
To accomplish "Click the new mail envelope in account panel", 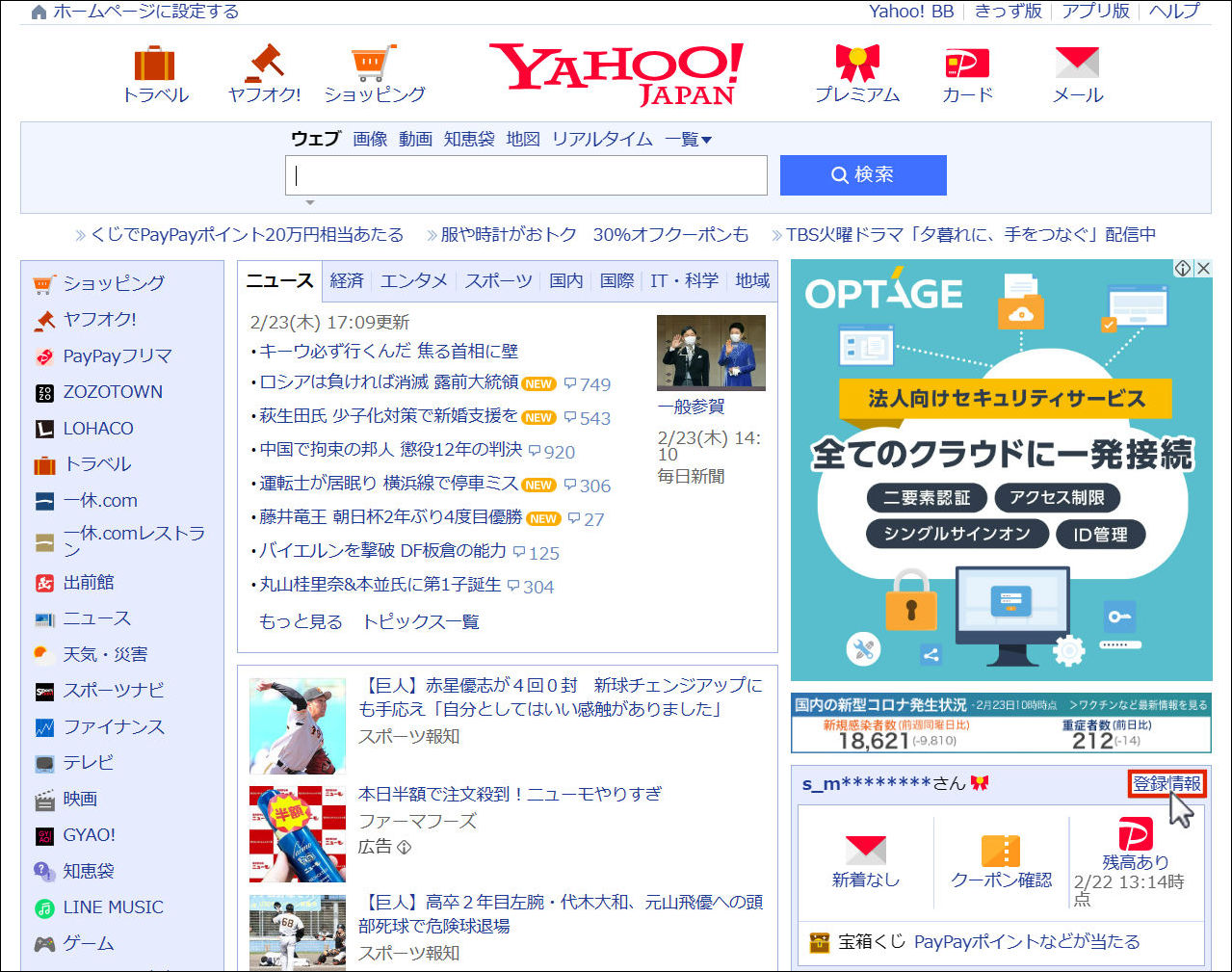I will click(865, 851).
